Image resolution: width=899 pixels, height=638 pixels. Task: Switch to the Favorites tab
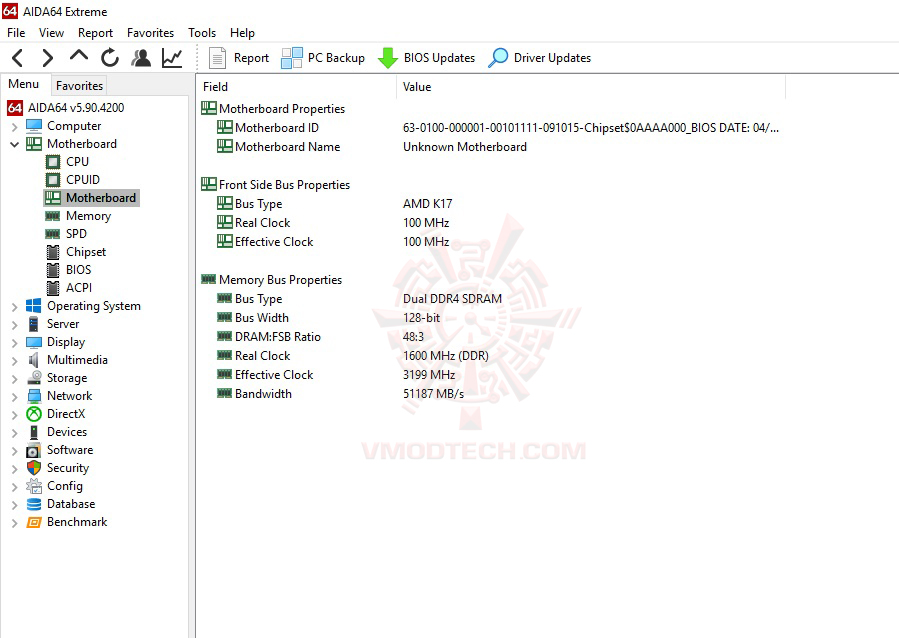pyautogui.click(x=78, y=85)
